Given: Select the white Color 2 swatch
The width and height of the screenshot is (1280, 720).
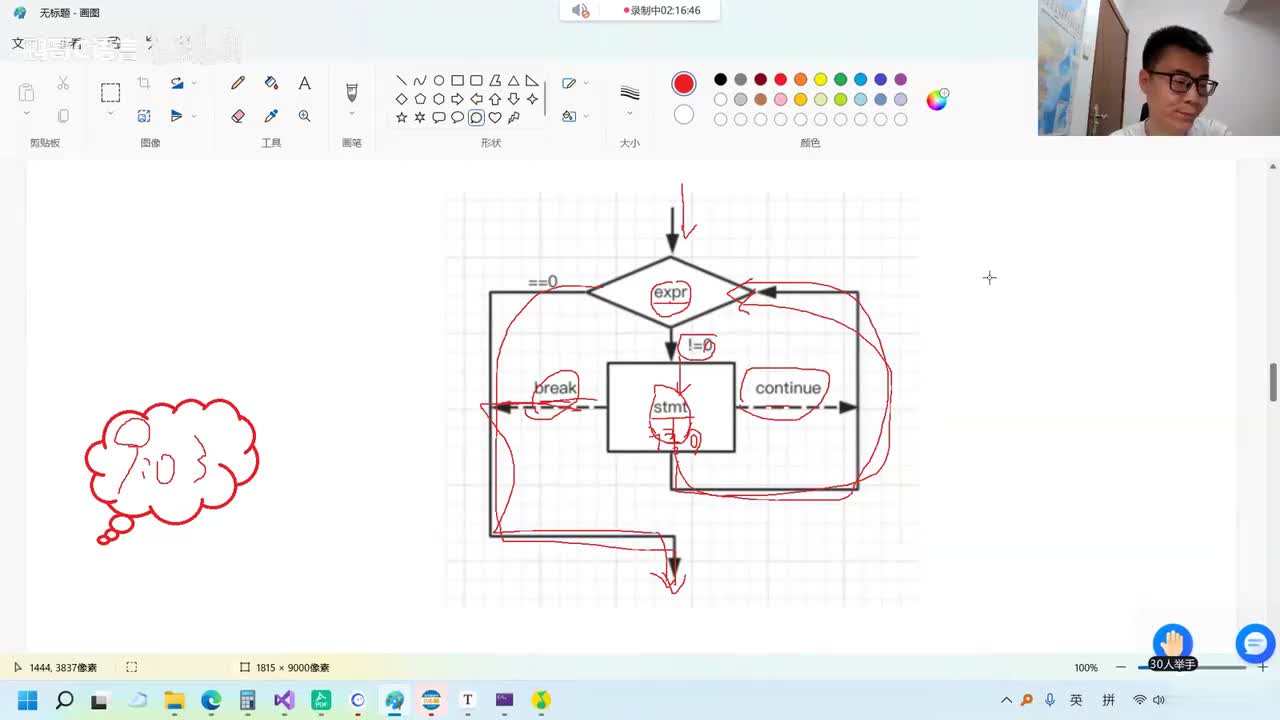Looking at the screenshot, I should pyautogui.click(x=684, y=115).
